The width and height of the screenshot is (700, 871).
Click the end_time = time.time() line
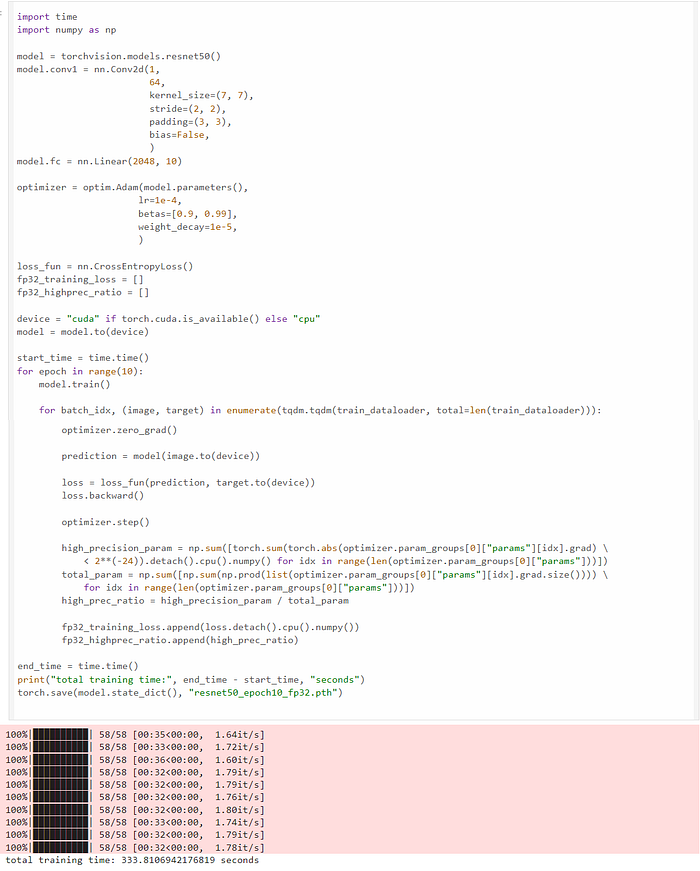tap(78, 666)
